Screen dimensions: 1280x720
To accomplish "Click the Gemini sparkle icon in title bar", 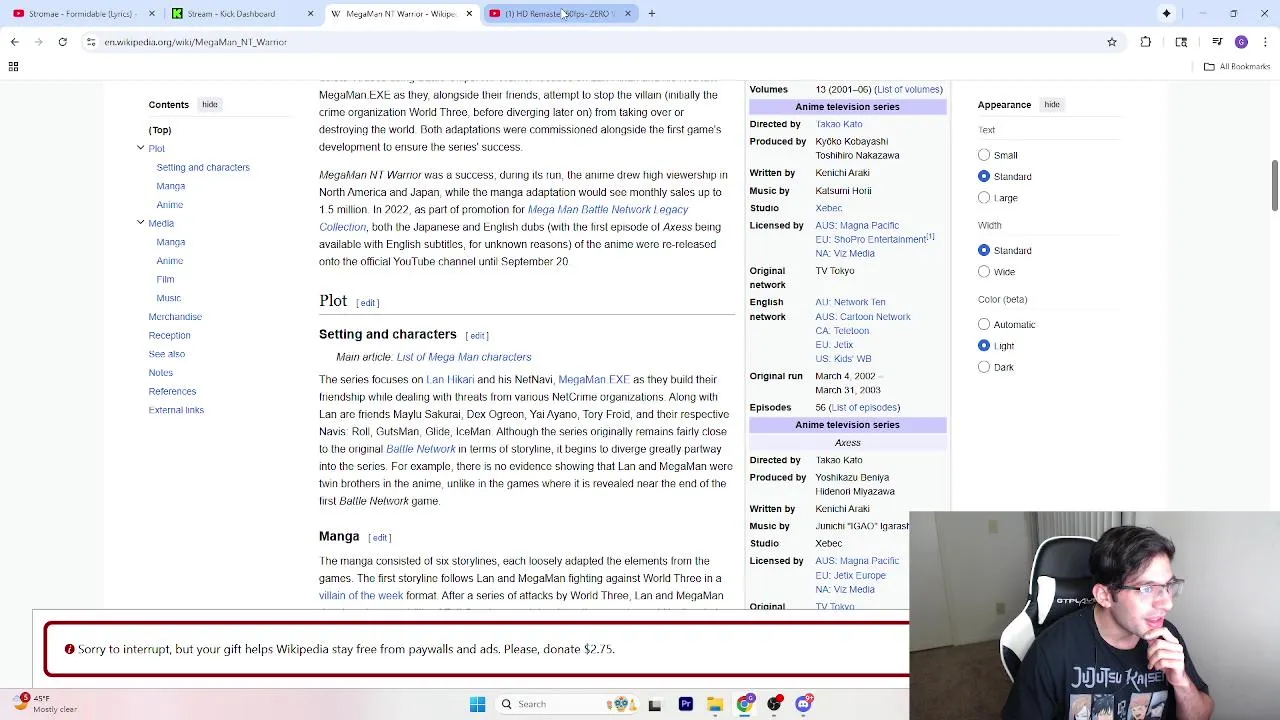I will [1166, 14].
